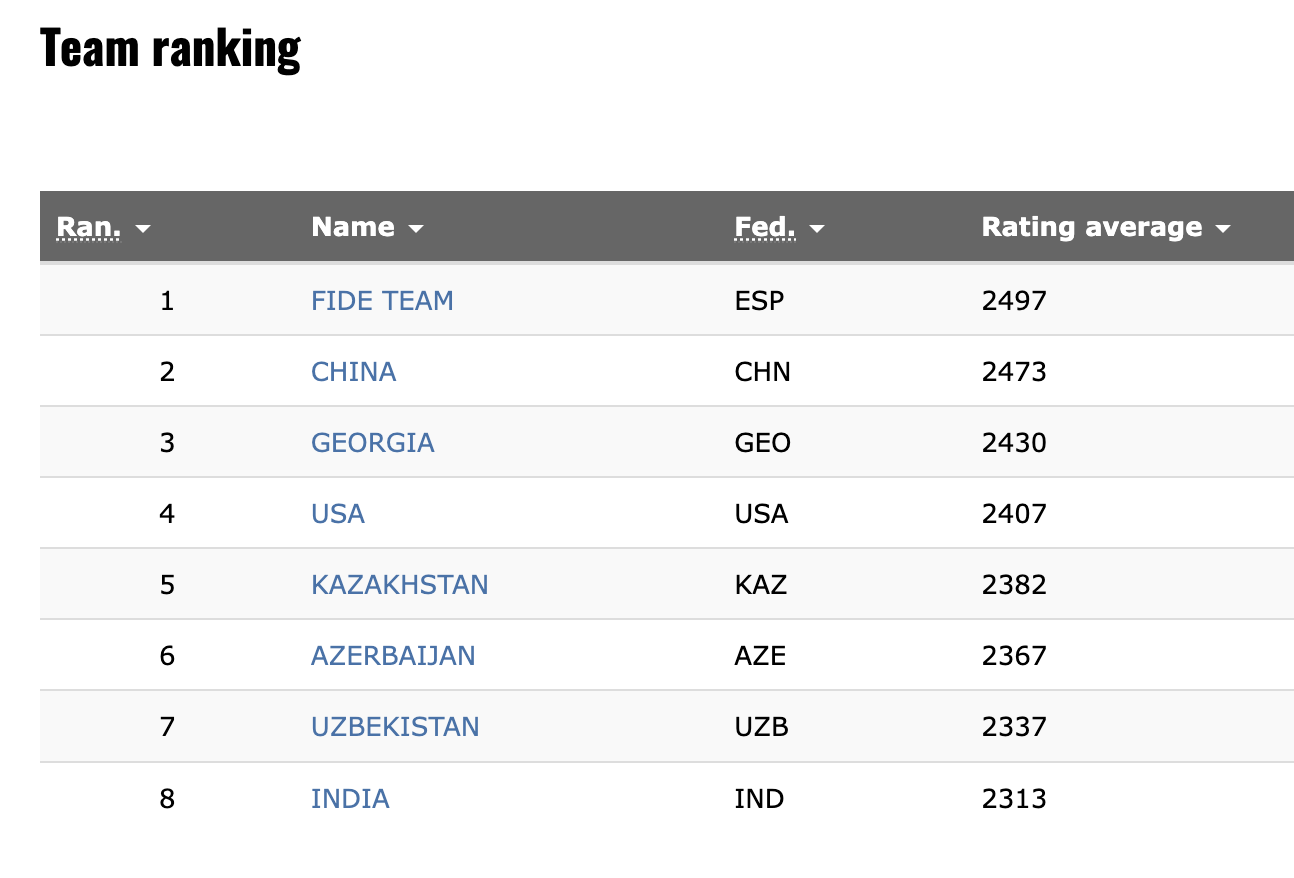Open the USA team page
Viewport: 1294px width, 878px height.
pos(338,514)
